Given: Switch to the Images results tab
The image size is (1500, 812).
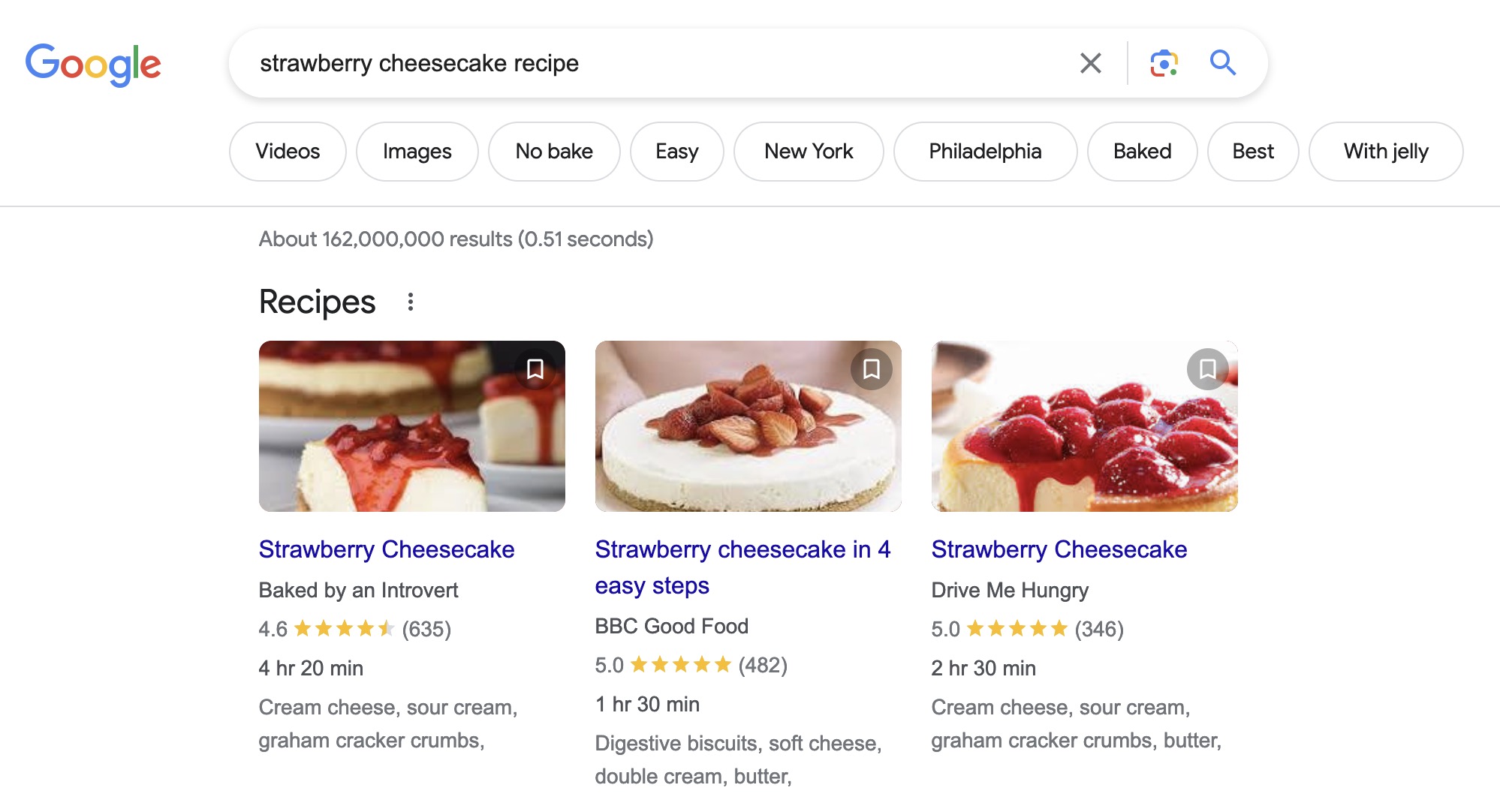Looking at the screenshot, I should (x=417, y=151).
